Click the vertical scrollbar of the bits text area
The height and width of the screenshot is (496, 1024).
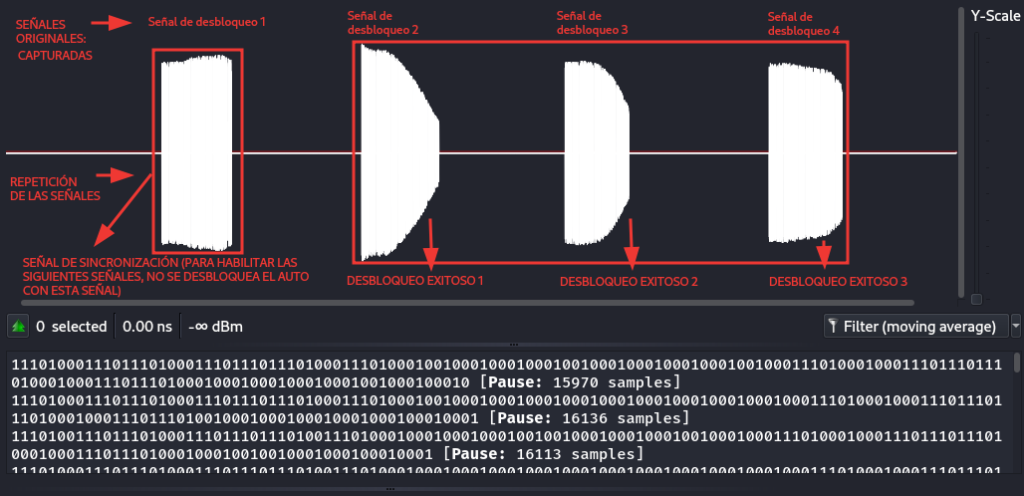click(x=1017, y=362)
